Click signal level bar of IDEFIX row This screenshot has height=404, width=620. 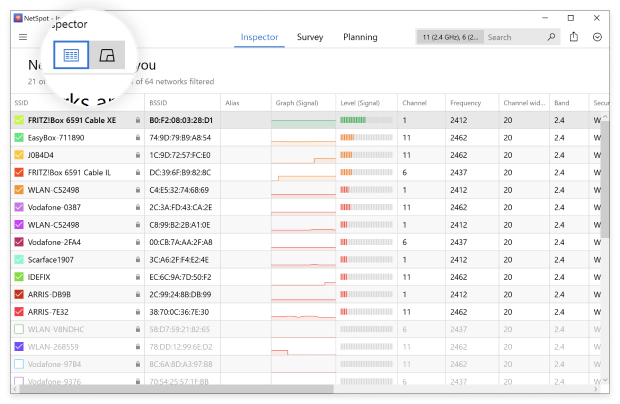[366, 277]
